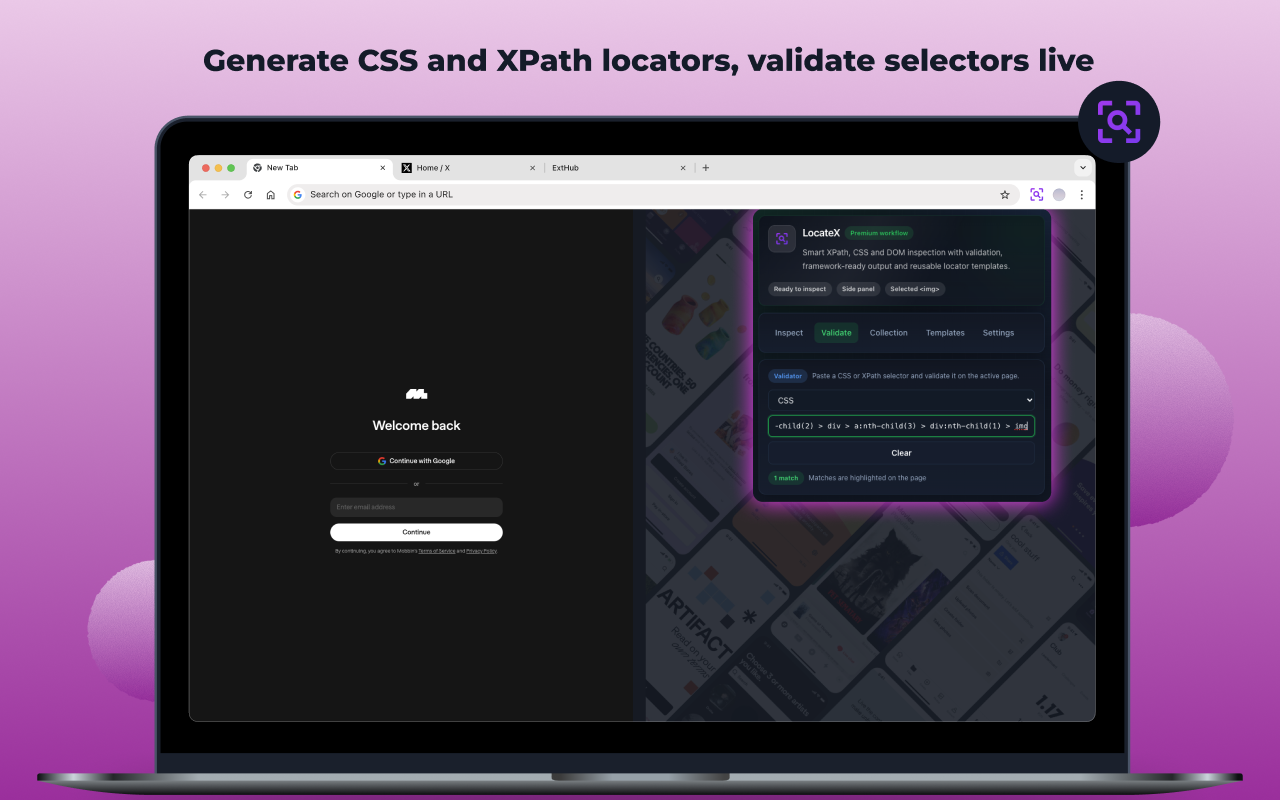Close the ExtHub tab
Screen dimensions: 1280x800
(x=683, y=168)
